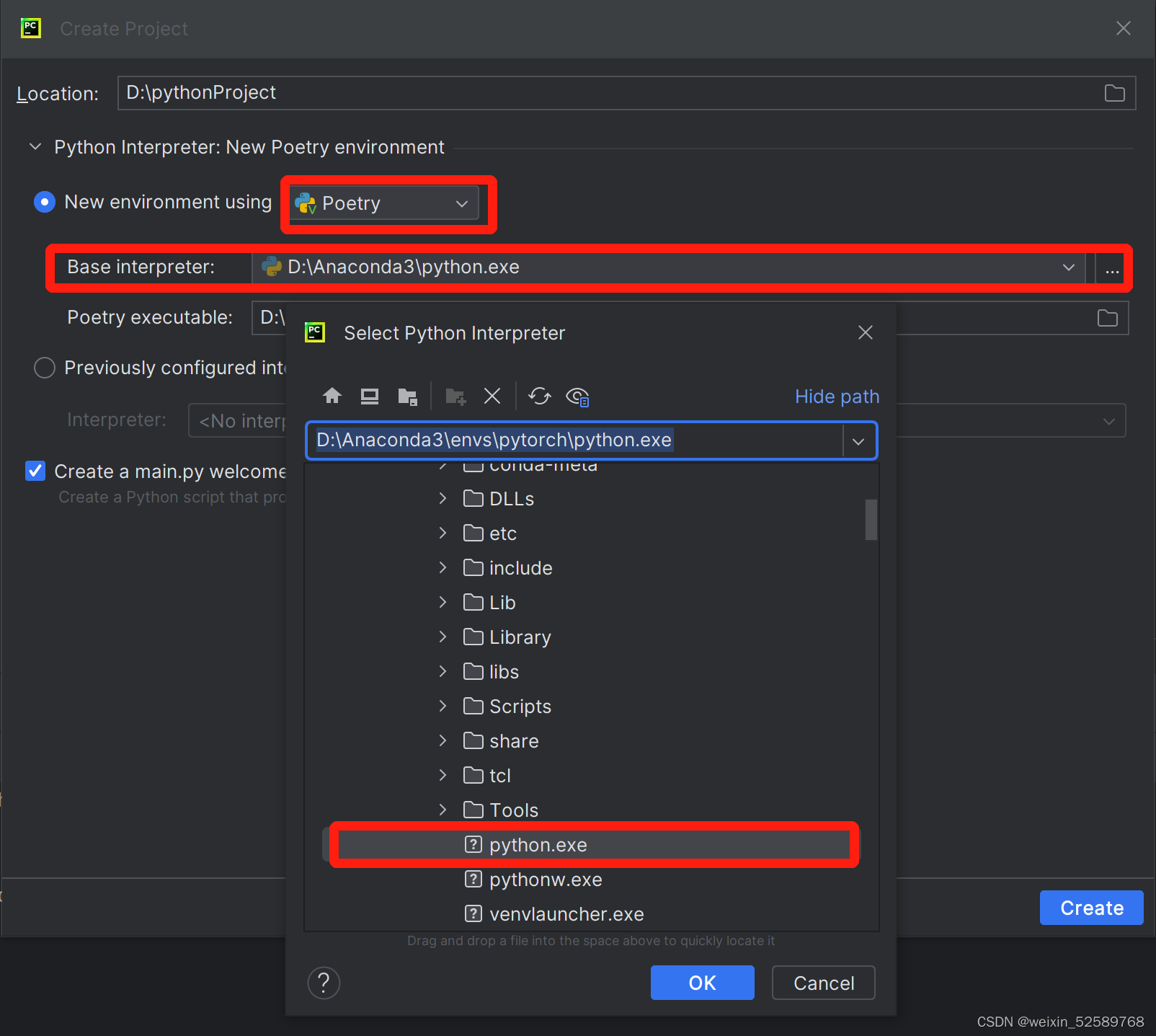
Task: Browse for the Poetry executable folder icon
Action: tap(1108, 318)
